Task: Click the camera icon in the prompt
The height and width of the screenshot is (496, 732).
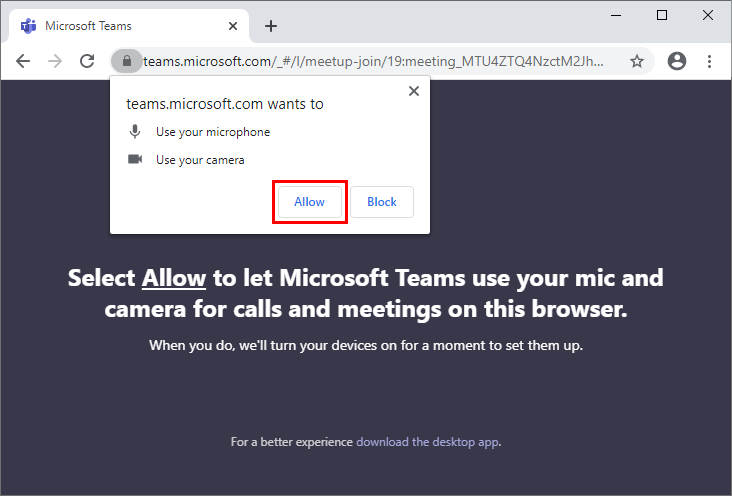Action: [x=135, y=159]
